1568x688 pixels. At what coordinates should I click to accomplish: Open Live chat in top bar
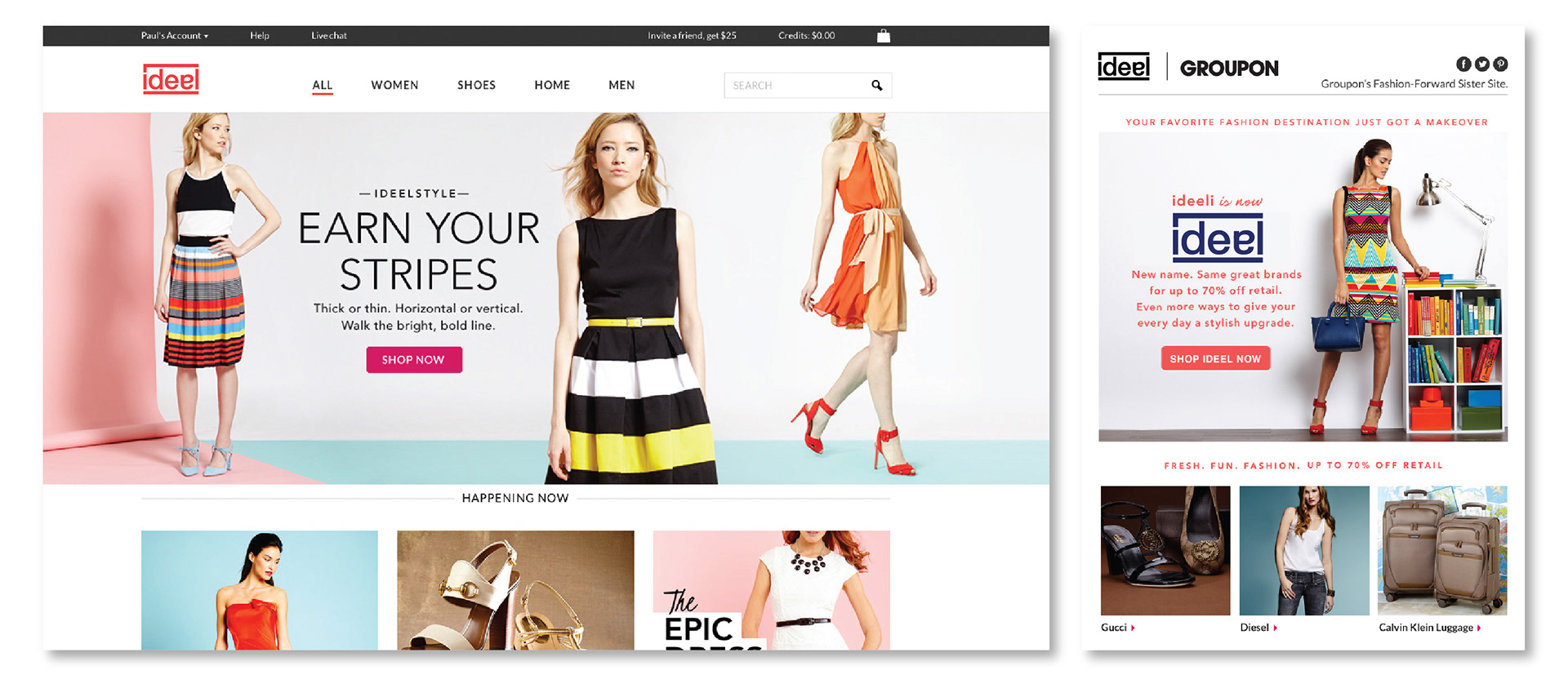329,36
